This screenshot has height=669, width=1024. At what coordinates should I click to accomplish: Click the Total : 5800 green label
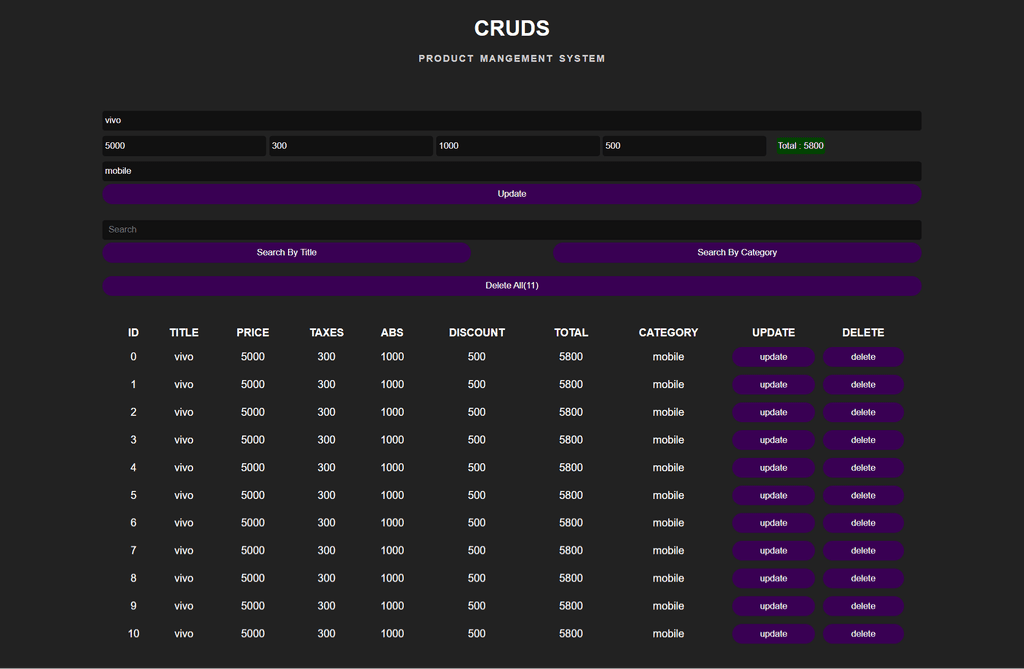point(800,146)
